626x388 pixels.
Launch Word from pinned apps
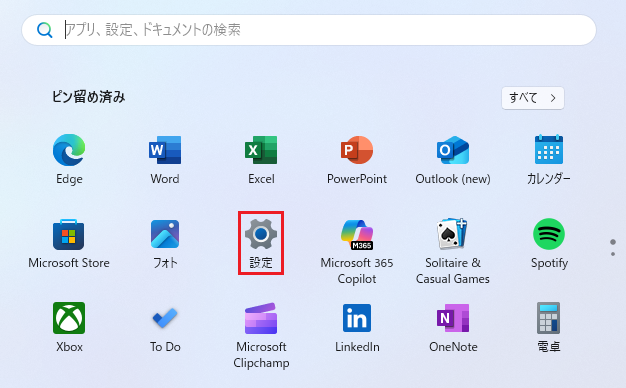(165, 159)
